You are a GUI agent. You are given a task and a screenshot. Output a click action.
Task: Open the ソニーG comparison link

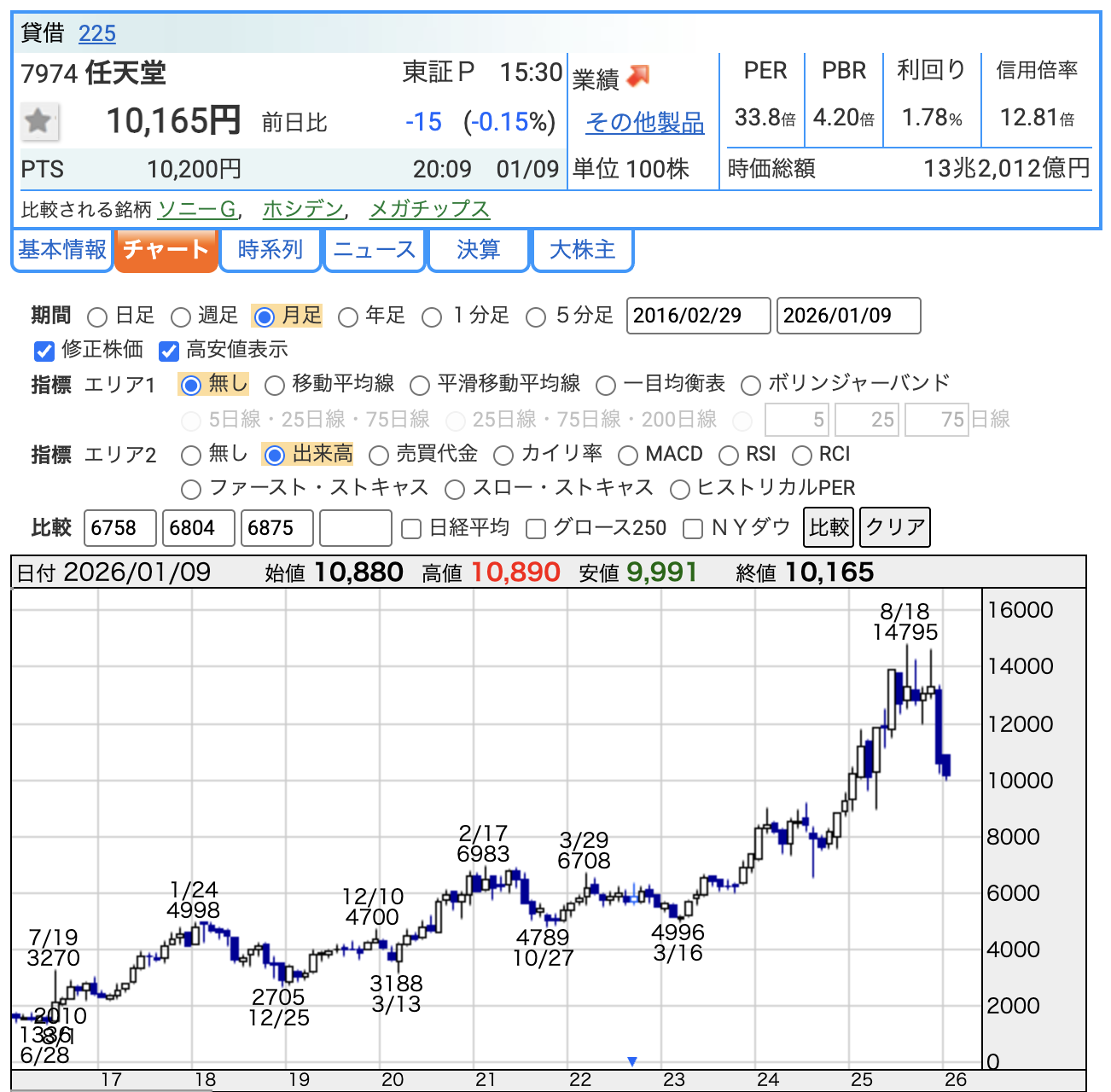(x=197, y=209)
